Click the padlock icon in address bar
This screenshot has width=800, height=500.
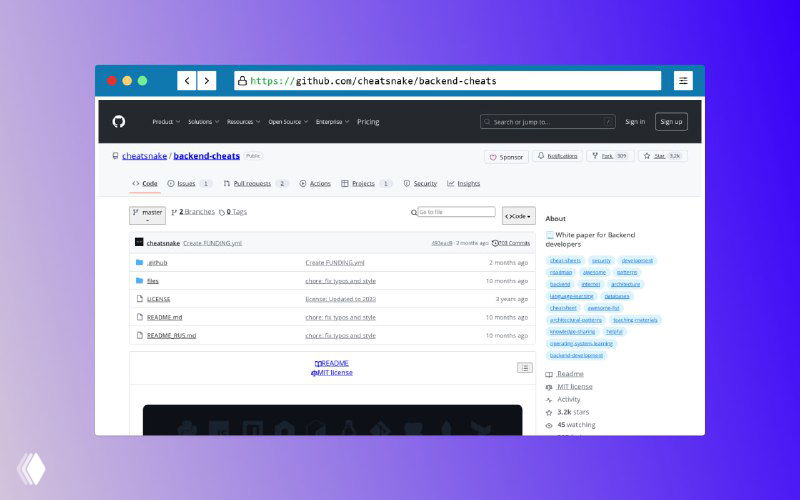click(x=242, y=81)
